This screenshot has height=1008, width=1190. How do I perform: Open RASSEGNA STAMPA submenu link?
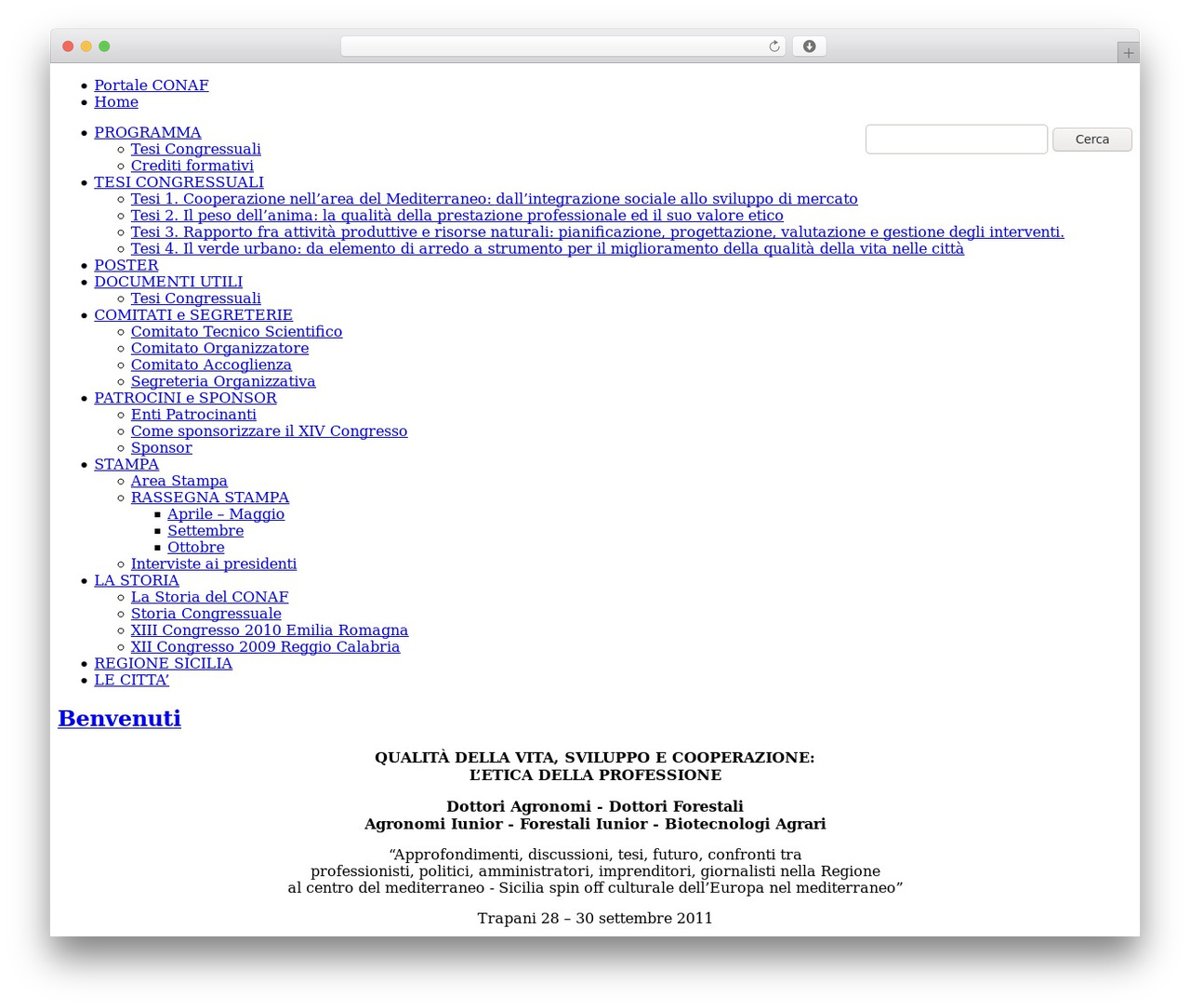[210, 498]
